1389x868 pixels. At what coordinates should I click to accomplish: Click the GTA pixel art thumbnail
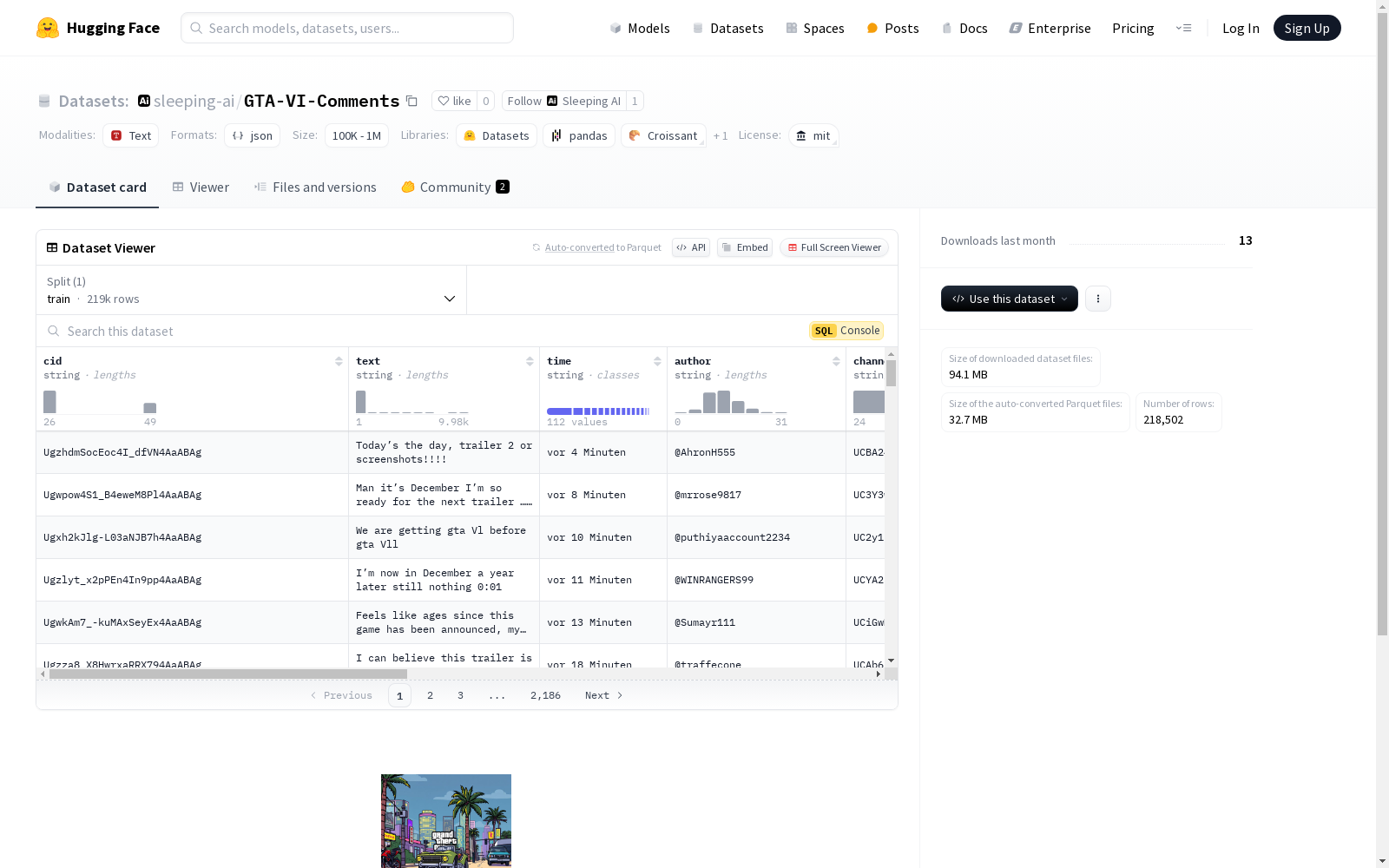(446, 821)
